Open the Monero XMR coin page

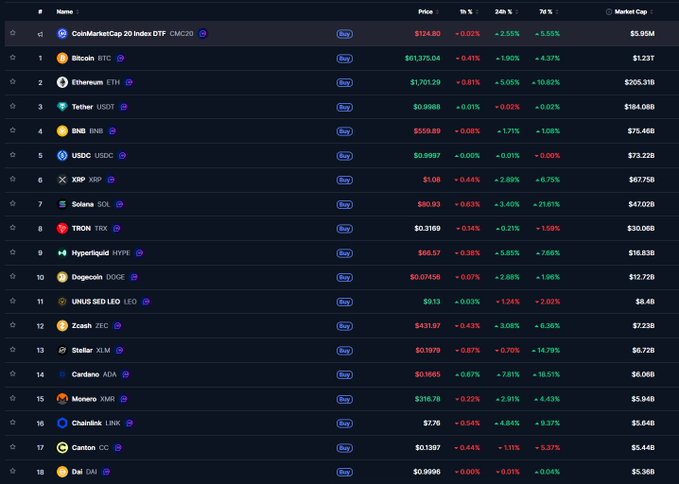[x=93, y=399]
